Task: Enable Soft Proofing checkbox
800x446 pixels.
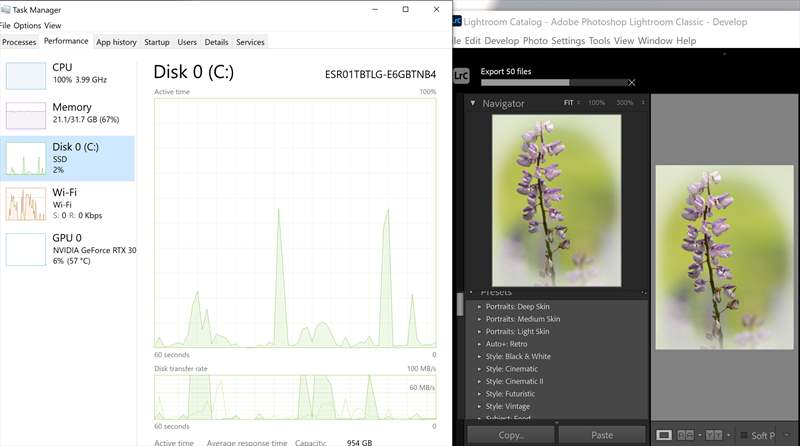Action: (744, 435)
